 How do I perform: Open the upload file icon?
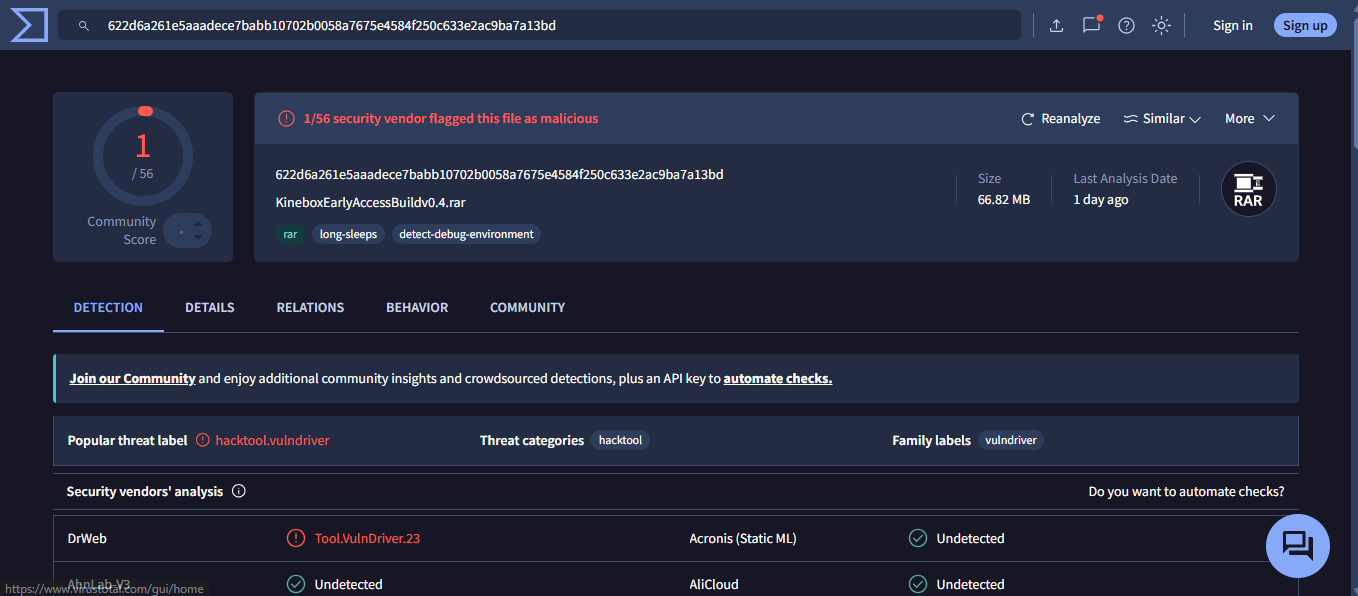1056,26
